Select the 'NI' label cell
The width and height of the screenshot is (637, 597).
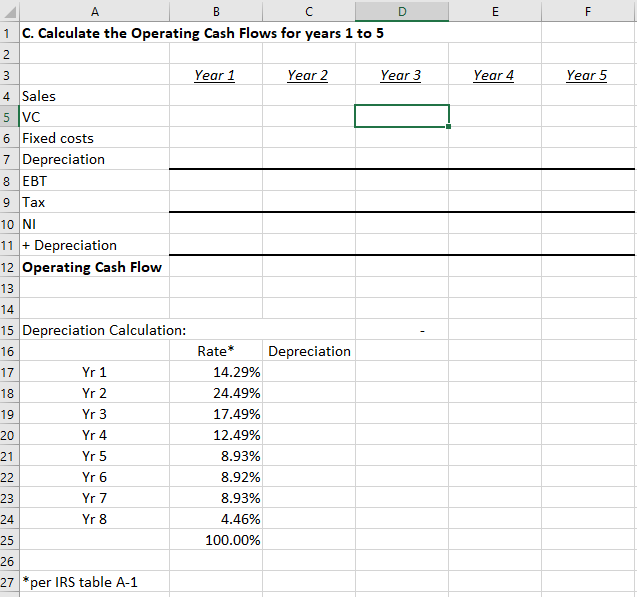(x=94, y=224)
